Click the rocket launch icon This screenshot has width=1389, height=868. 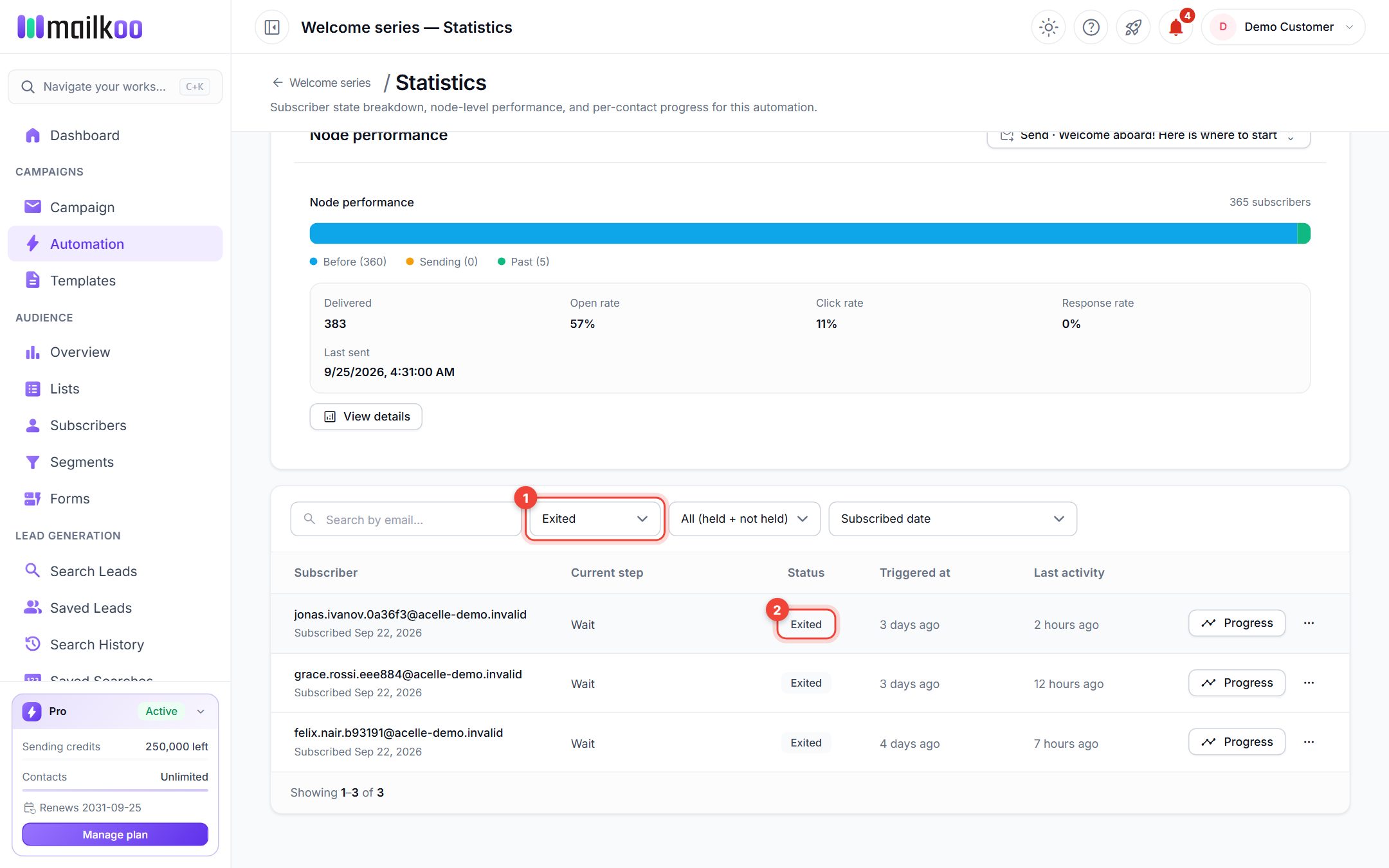tap(1133, 27)
